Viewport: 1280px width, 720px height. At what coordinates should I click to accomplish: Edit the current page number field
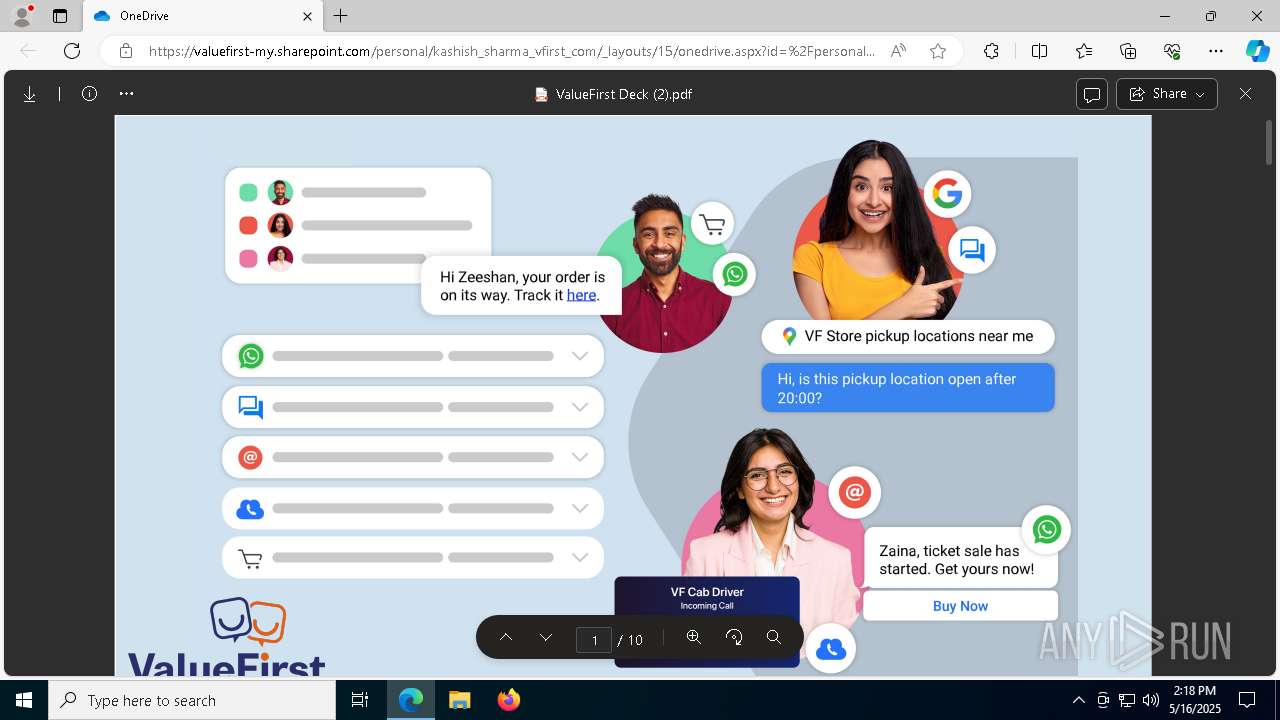[594, 640]
